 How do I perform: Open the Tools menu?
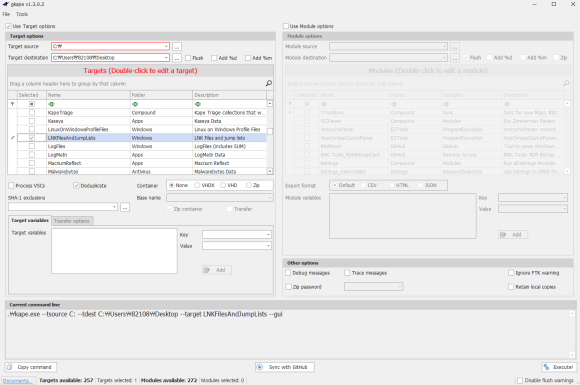[22, 14]
